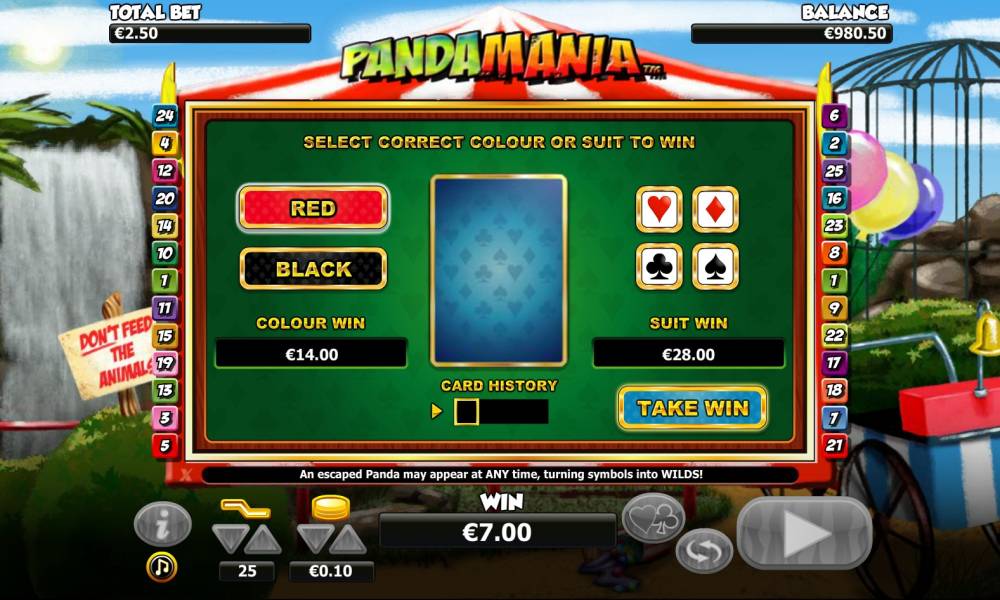
Task: Toggle the music note sound icon
Action: click(x=161, y=566)
